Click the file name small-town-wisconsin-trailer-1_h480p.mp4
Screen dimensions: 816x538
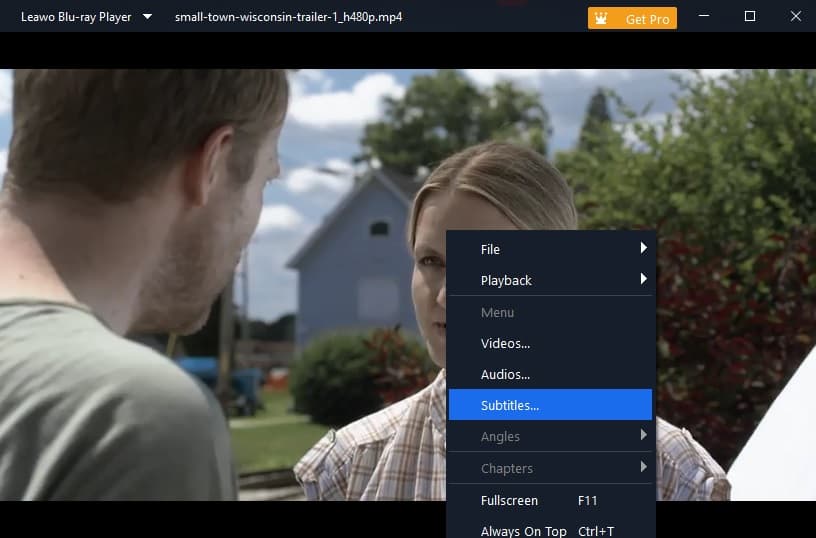tap(288, 17)
